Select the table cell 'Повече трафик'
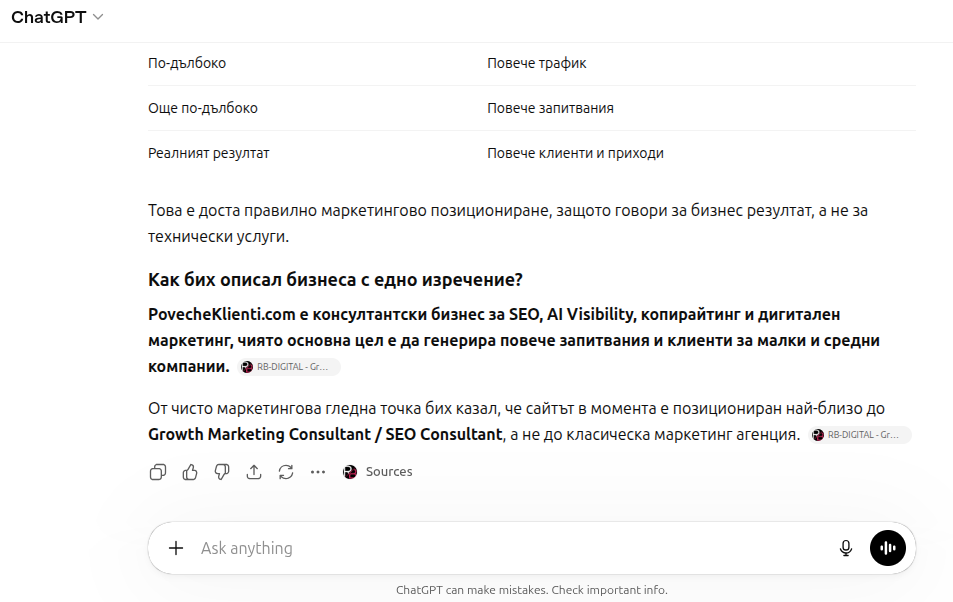The width and height of the screenshot is (953, 602). [537, 63]
